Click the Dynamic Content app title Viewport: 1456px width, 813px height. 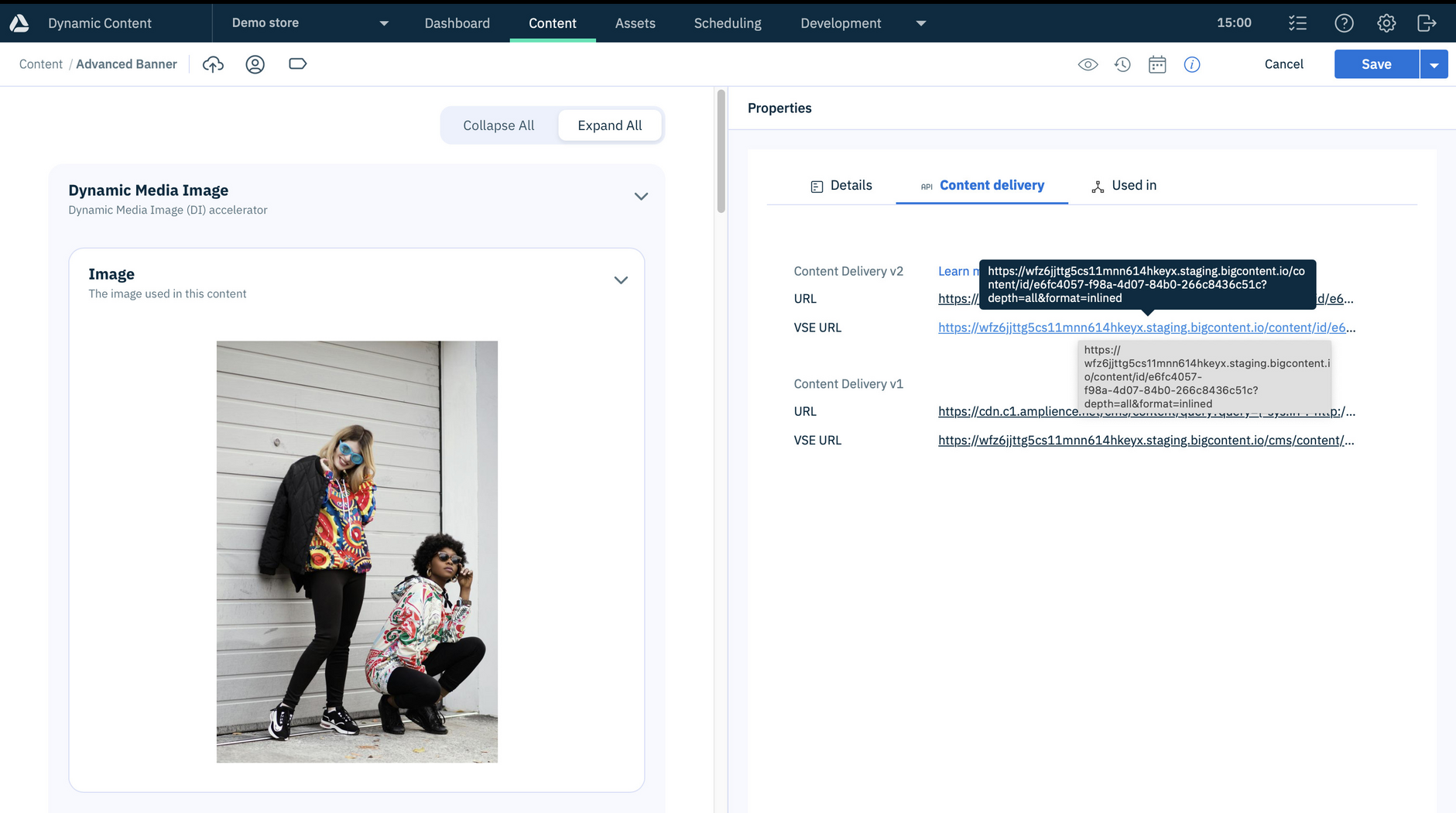click(x=100, y=23)
